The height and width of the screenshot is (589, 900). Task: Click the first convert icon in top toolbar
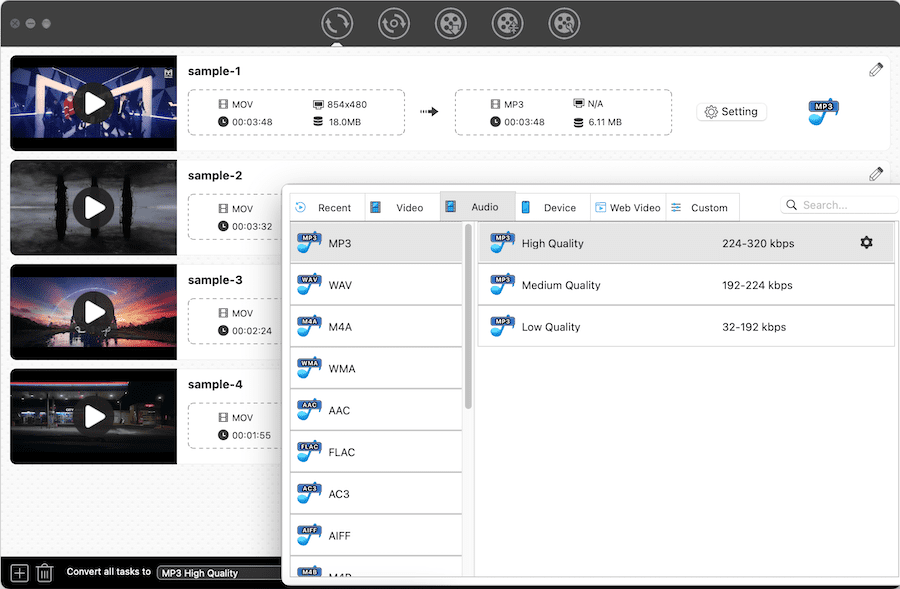pyautogui.click(x=337, y=22)
